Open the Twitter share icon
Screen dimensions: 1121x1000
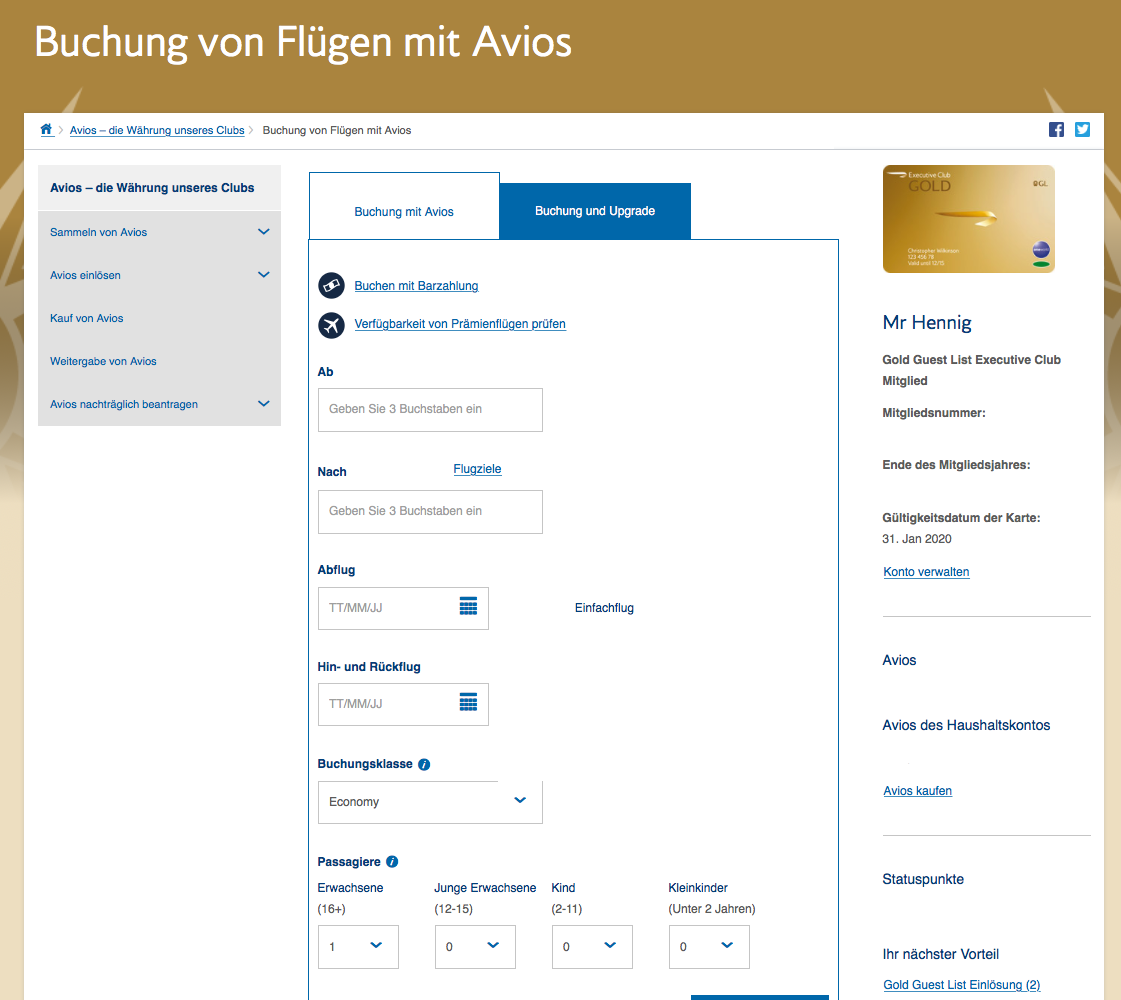(x=1082, y=129)
